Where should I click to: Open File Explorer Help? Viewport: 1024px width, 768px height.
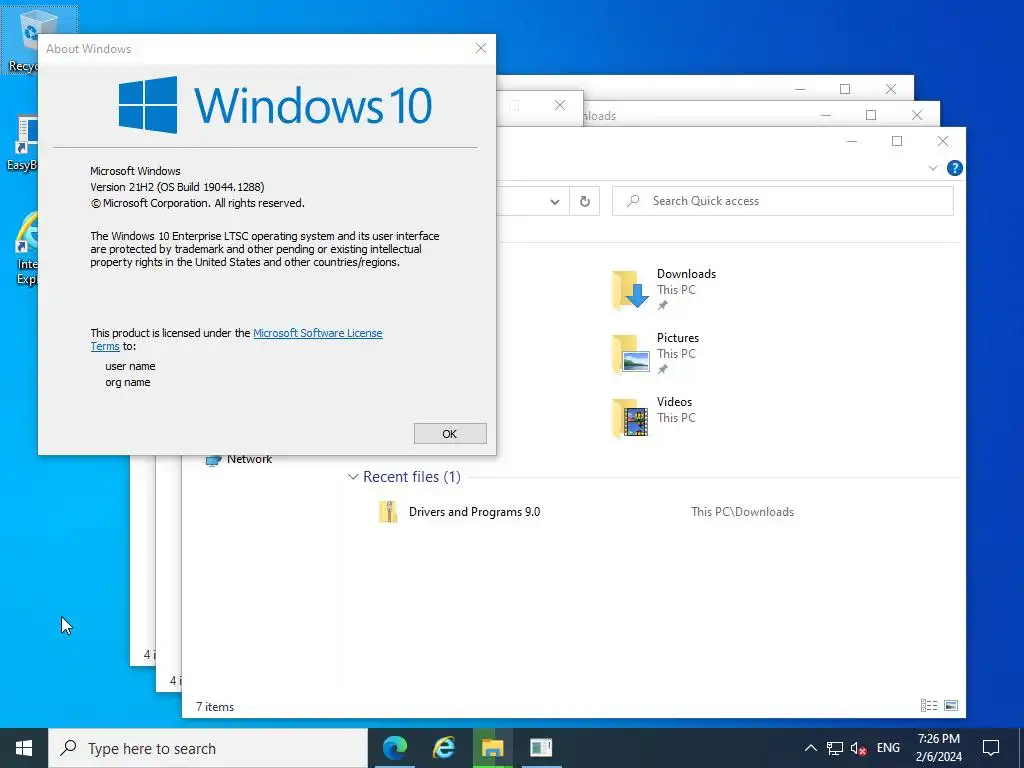tap(954, 168)
